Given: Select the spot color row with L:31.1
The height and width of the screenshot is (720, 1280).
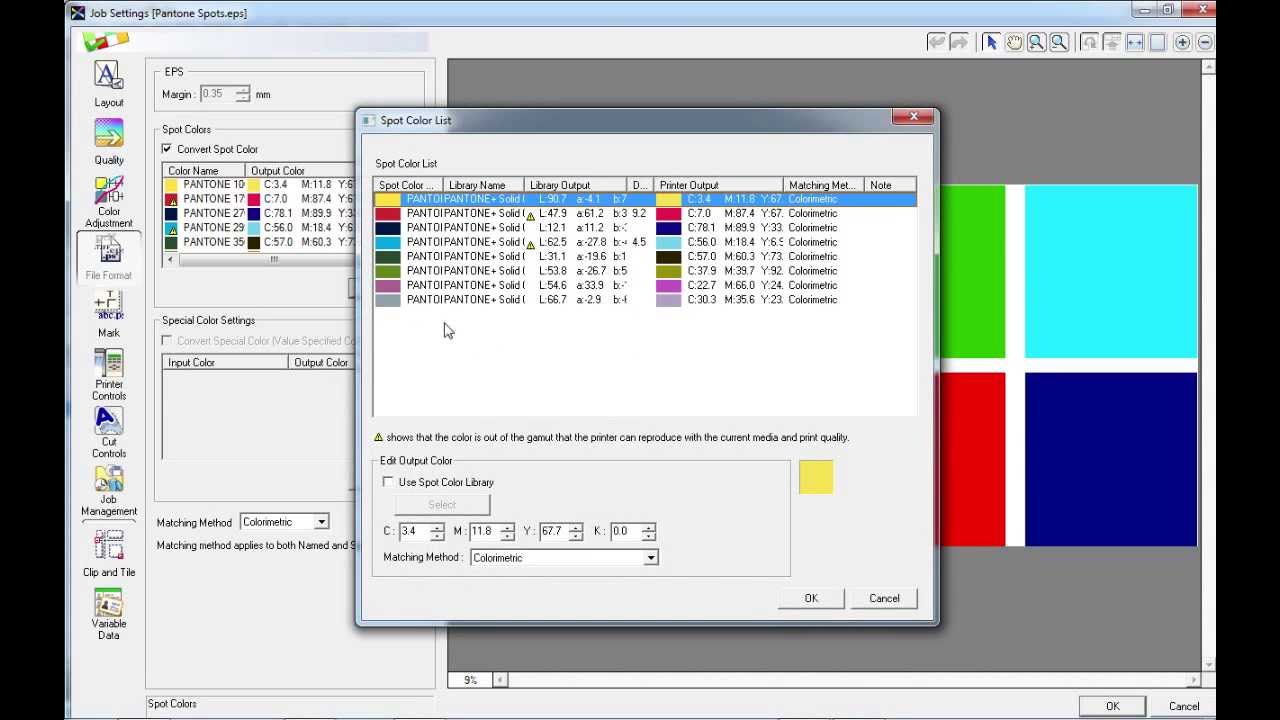Looking at the screenshot, I should point(645,257).
